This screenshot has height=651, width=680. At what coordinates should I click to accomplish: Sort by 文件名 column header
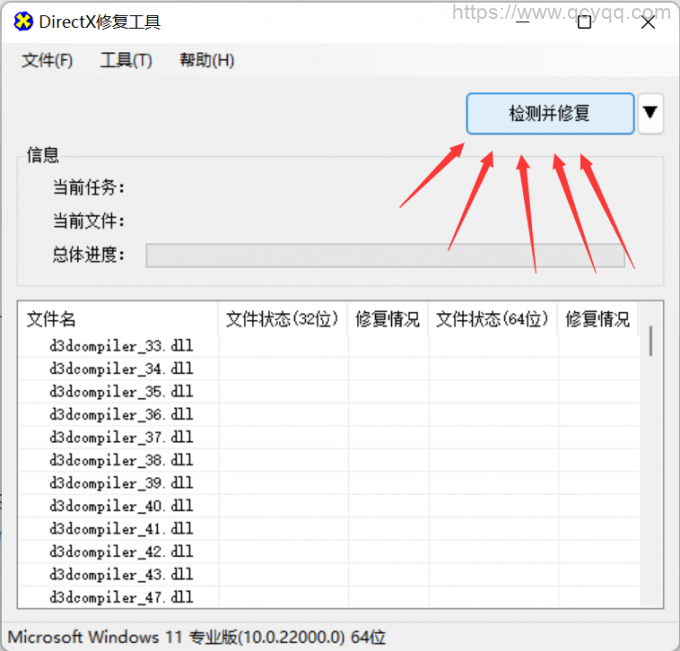point(118,319)
